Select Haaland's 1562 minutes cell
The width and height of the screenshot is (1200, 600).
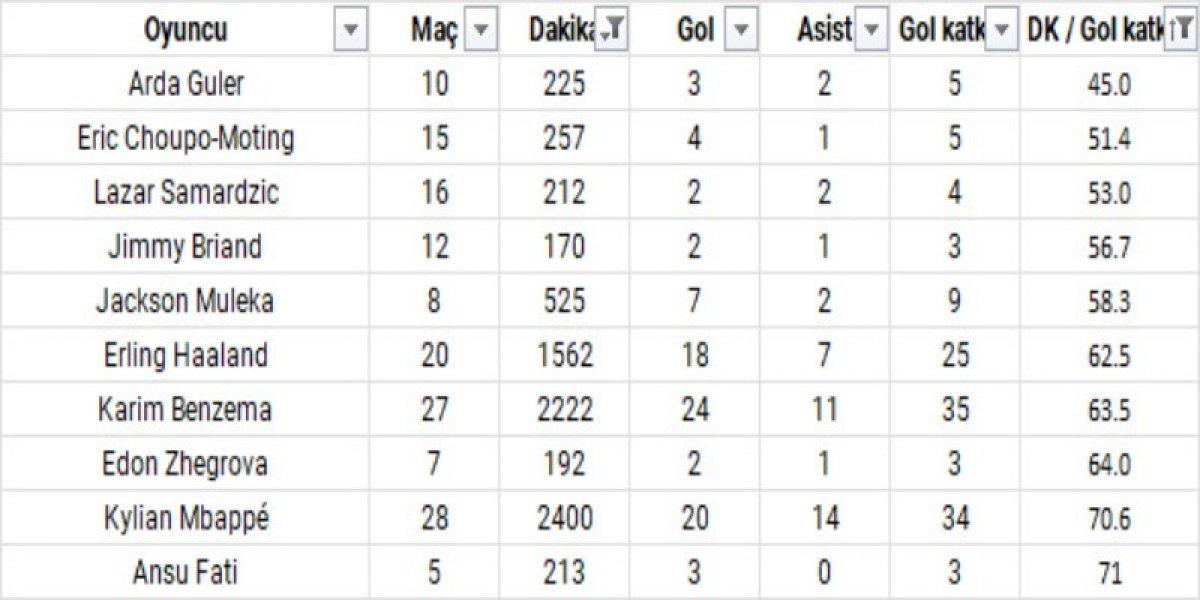point(565,355)
